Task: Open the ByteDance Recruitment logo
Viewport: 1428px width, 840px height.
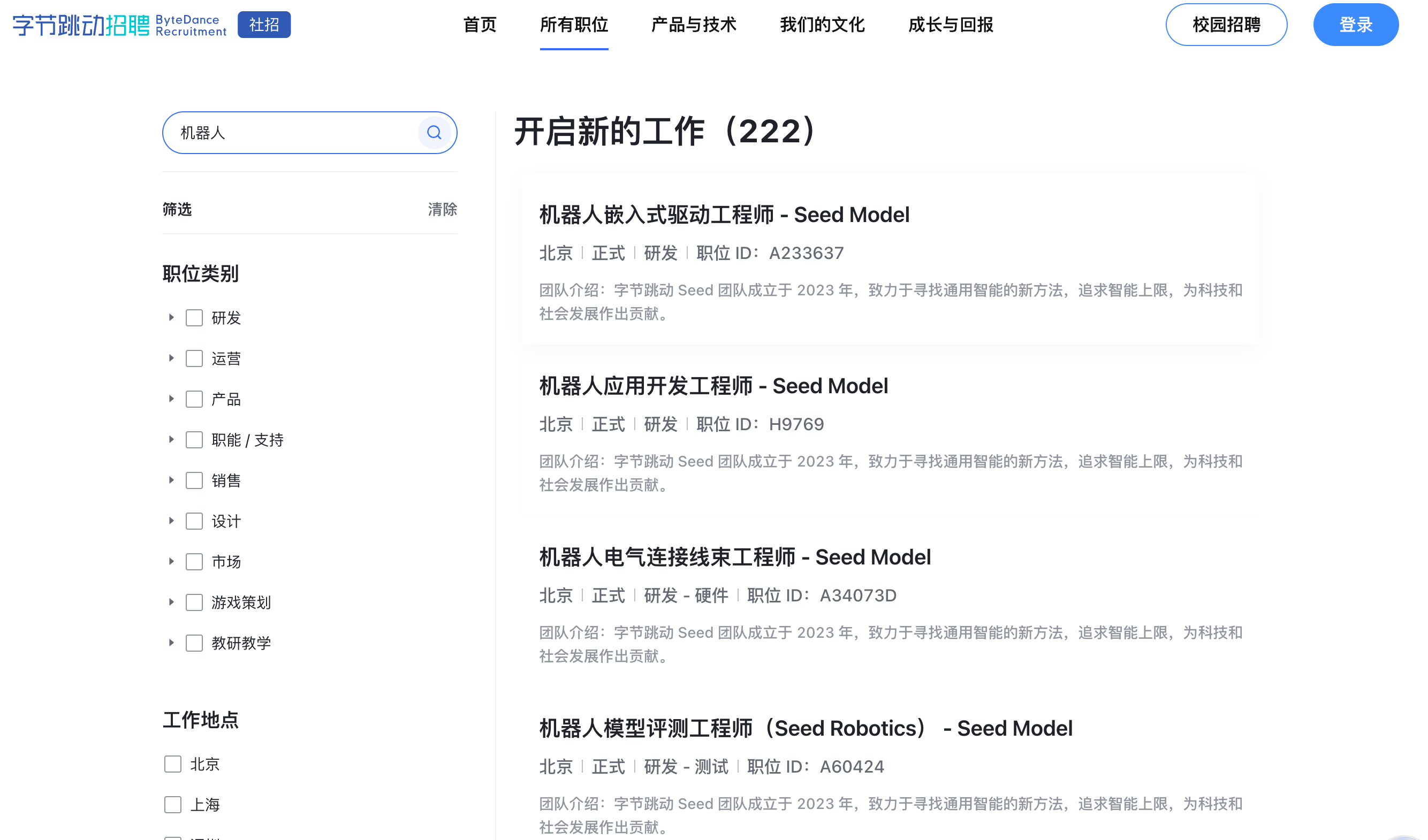Action: 119,25
